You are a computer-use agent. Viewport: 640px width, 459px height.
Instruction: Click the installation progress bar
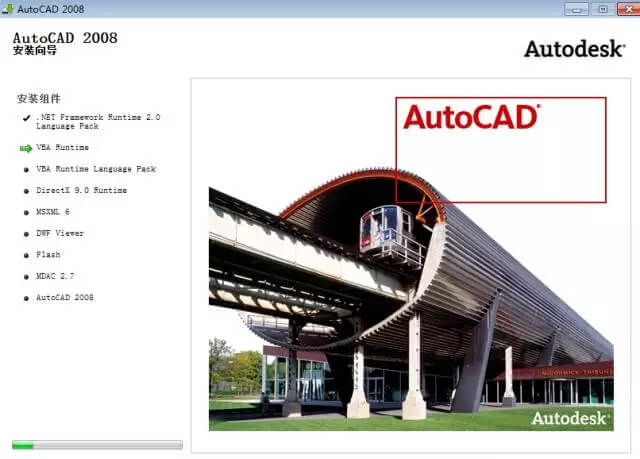[x=97, y=445]
